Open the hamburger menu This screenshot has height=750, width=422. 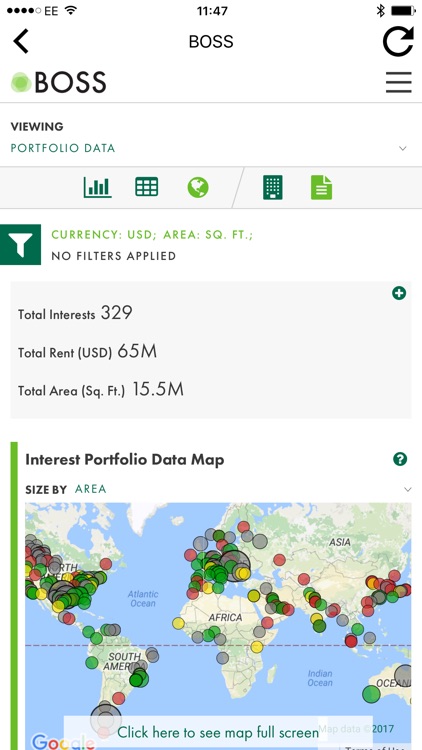point(399,82)
